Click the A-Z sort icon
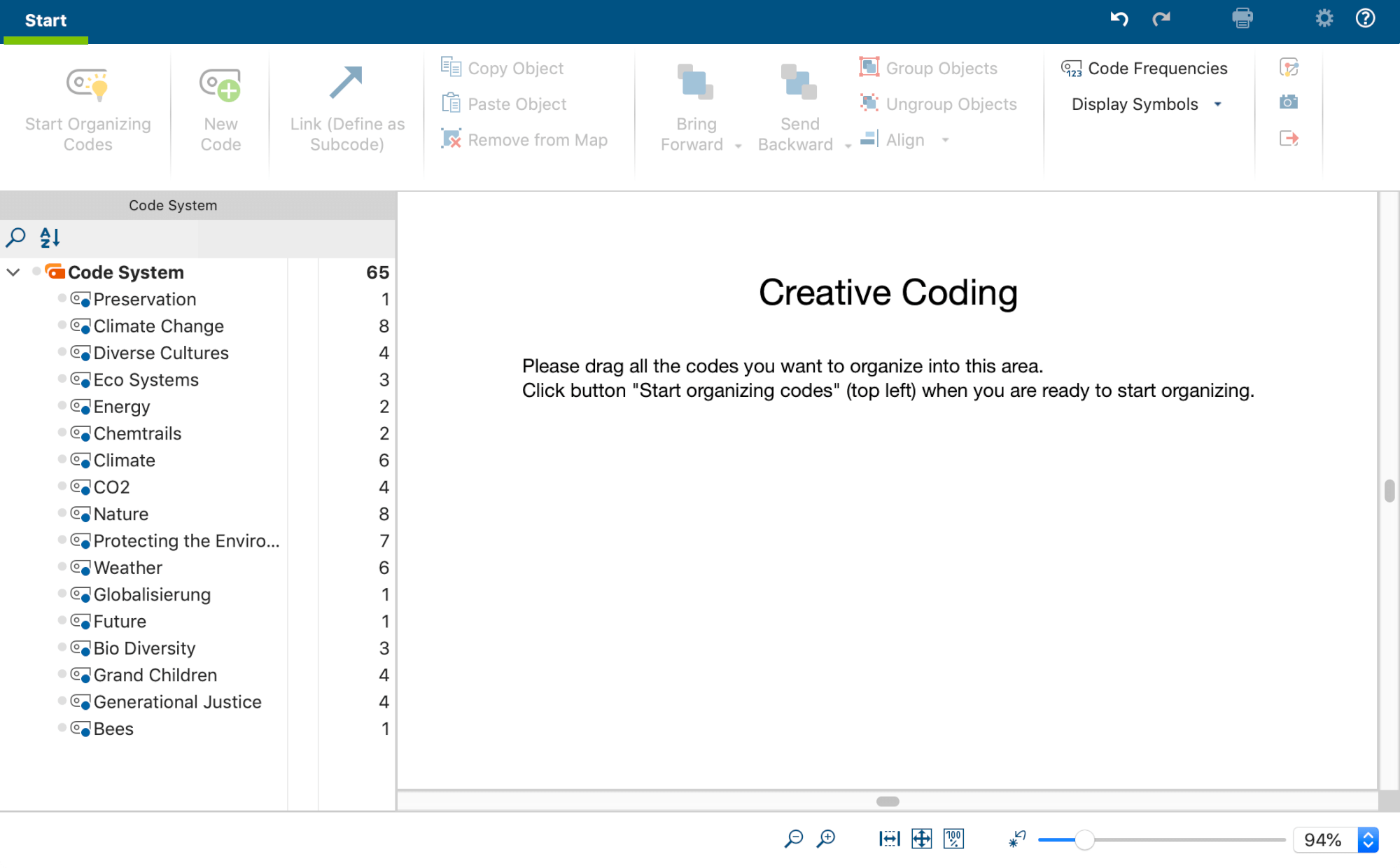1400x868 pixels. [x=50, y=238]
